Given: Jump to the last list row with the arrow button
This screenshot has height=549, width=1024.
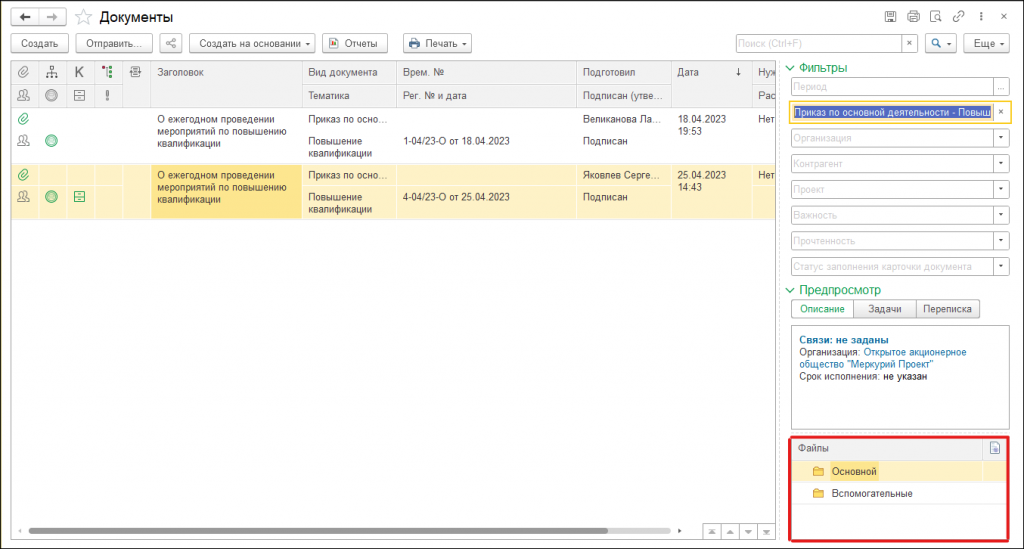Looking at the screenshot, I should (766, 531).
